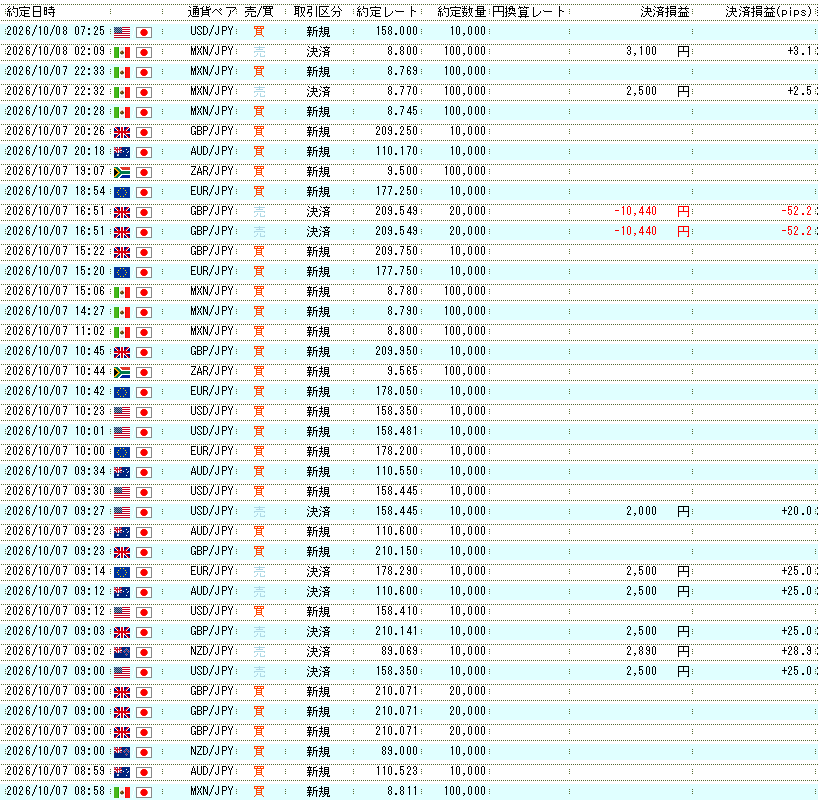This screenshot has height=802, width=818.
Task: Click the US flag in the 2026/10/08 07:25 row
Action: tap(122, 32)
